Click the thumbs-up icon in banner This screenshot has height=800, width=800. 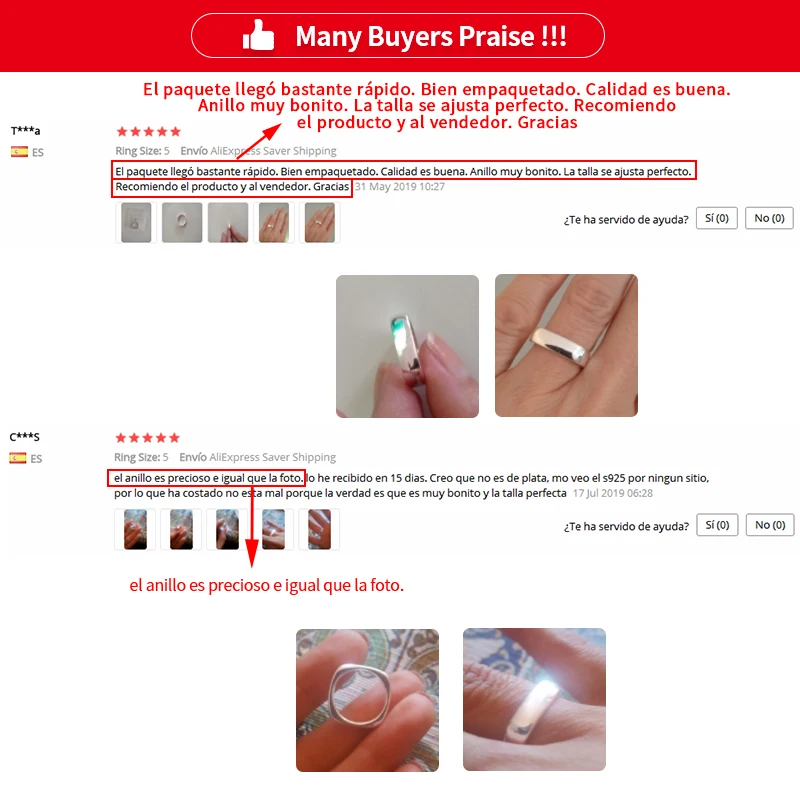tap(258, 35)
